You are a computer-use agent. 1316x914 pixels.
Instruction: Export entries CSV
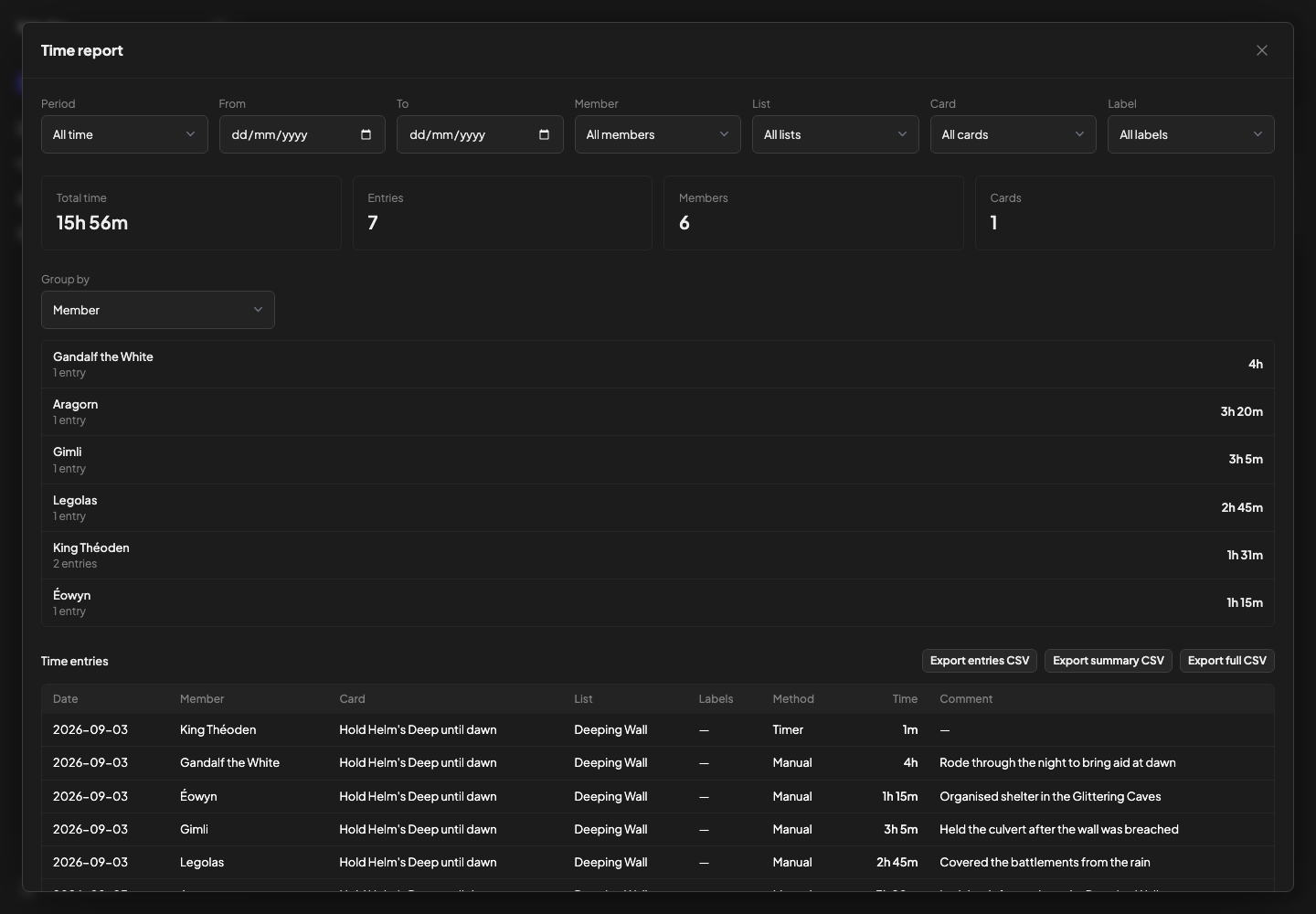point(980,661)
